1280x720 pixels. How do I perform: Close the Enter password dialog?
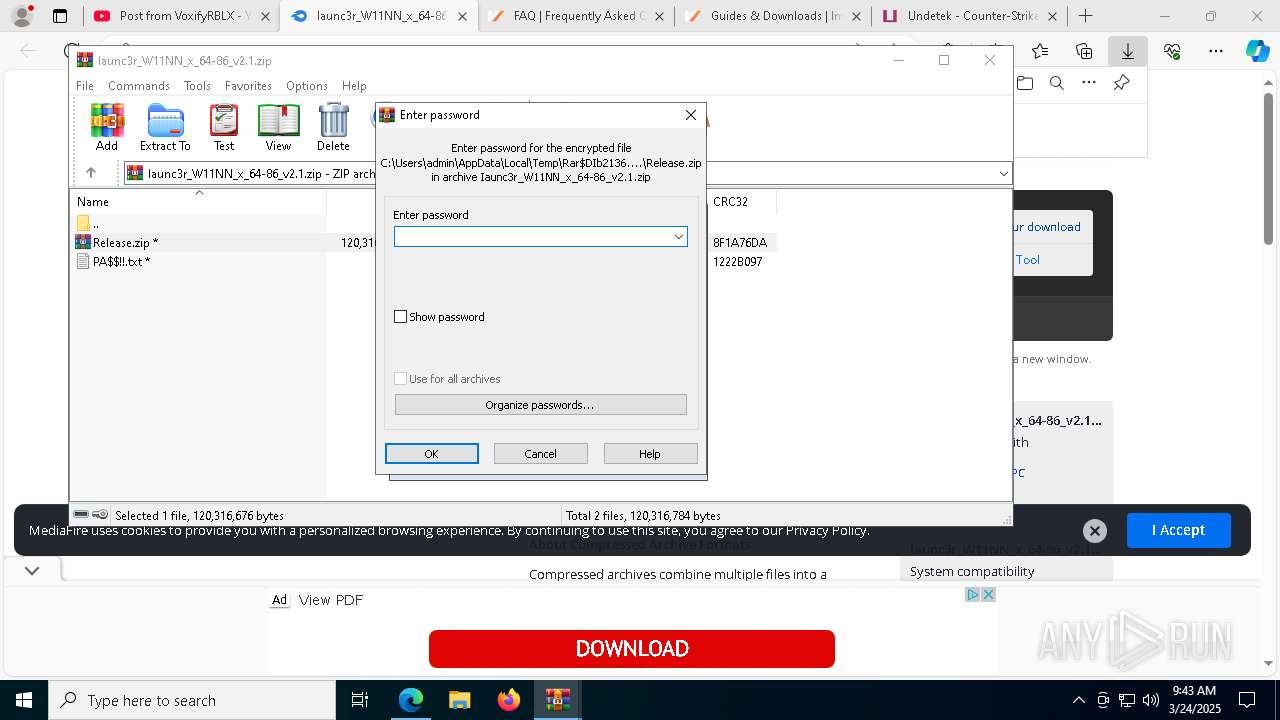click(x=690, y=115)
